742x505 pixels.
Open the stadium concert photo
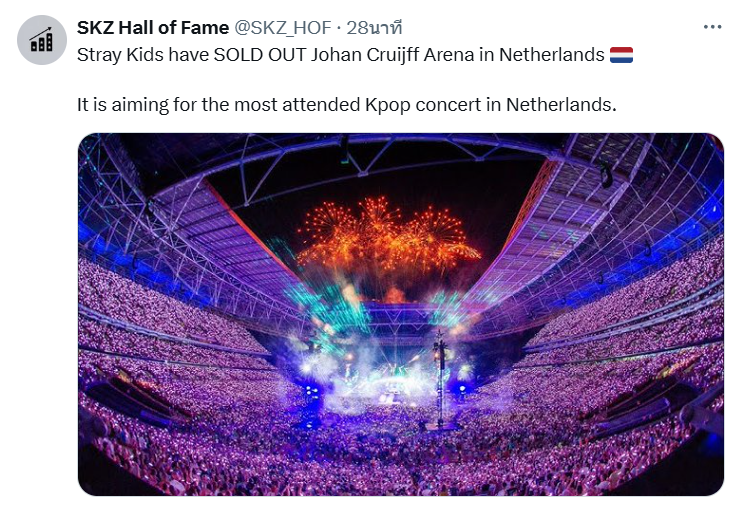pos(401,314)
